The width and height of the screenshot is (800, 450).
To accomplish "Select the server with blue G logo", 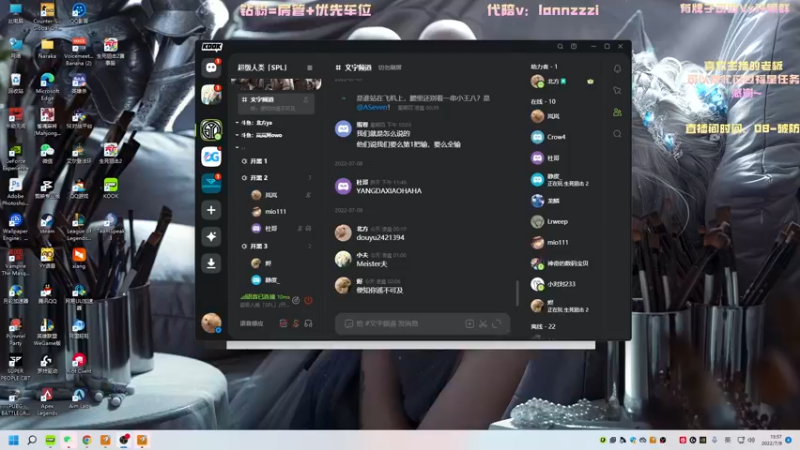I will coord(211,157).
